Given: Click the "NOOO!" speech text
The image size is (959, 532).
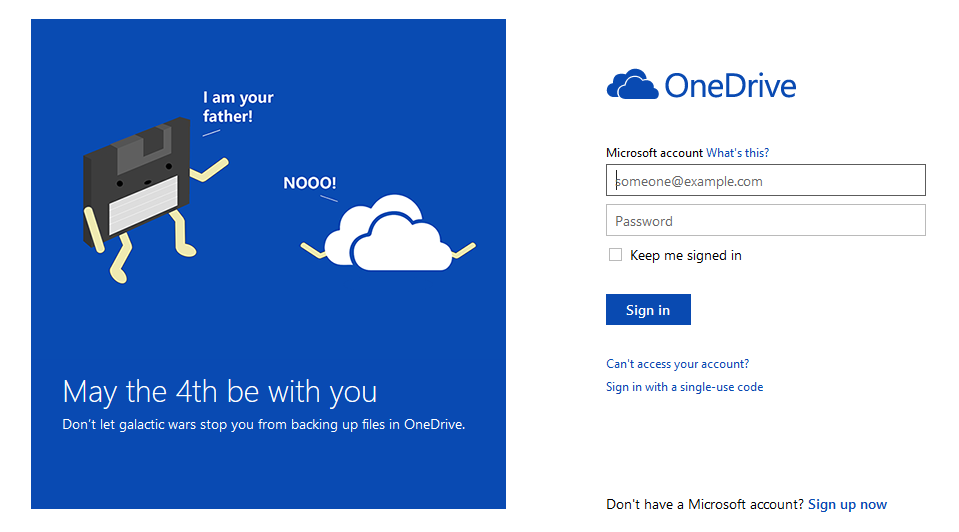Looking at the screenshot, I should click(x=310, y=183).
